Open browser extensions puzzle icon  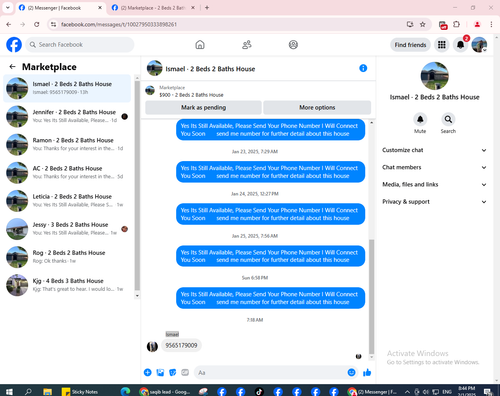[456, 24]
